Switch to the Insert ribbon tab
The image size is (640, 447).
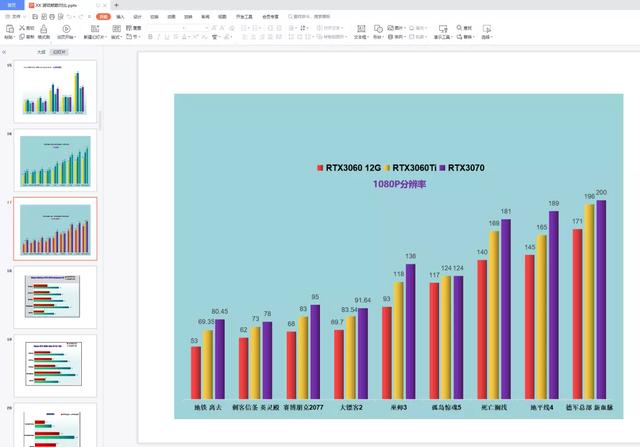coord(120,17)
